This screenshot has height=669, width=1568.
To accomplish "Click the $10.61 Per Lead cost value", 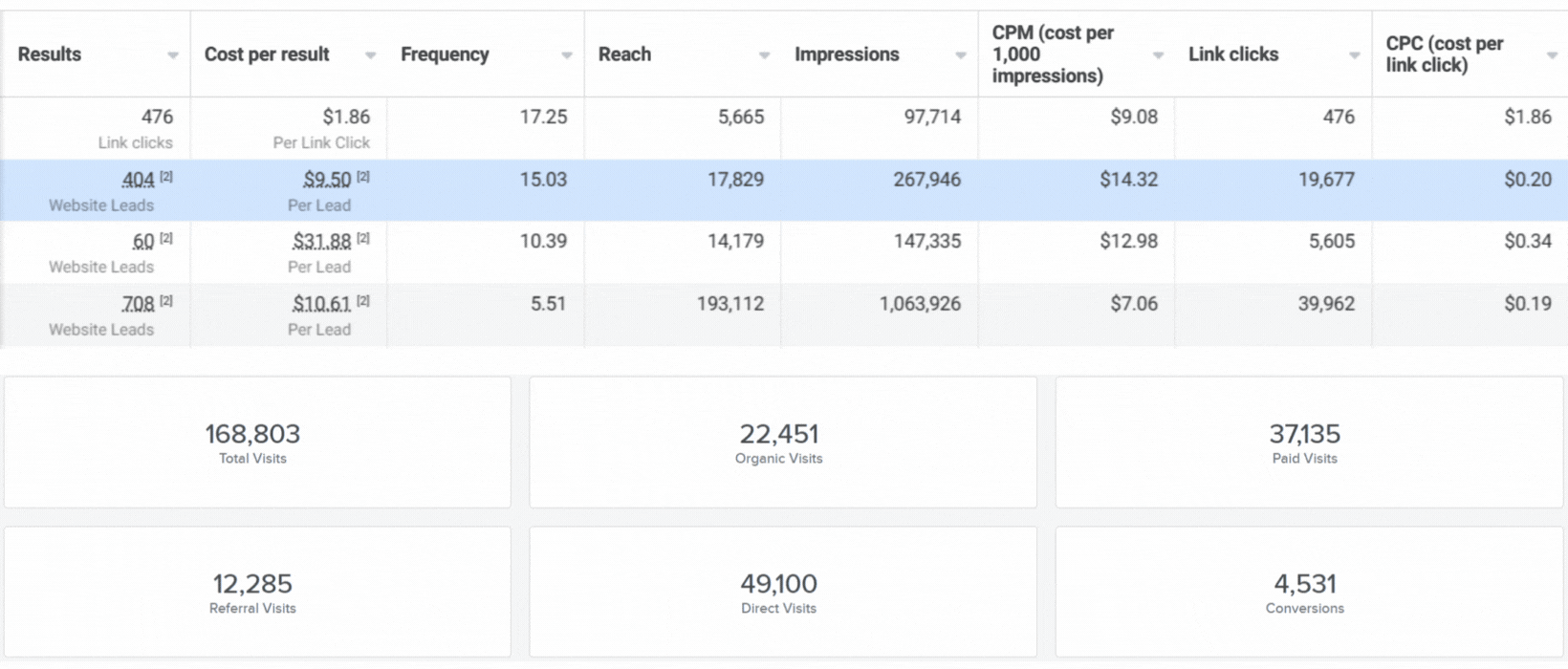I will pos(321,304).
